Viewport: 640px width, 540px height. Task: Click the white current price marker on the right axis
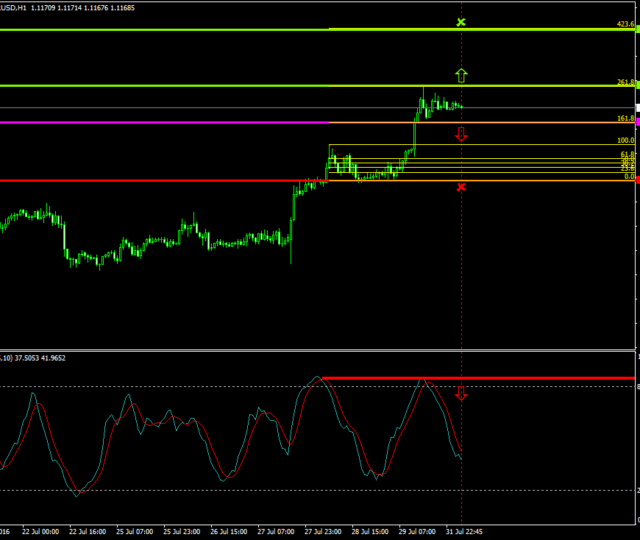(637, 107)
